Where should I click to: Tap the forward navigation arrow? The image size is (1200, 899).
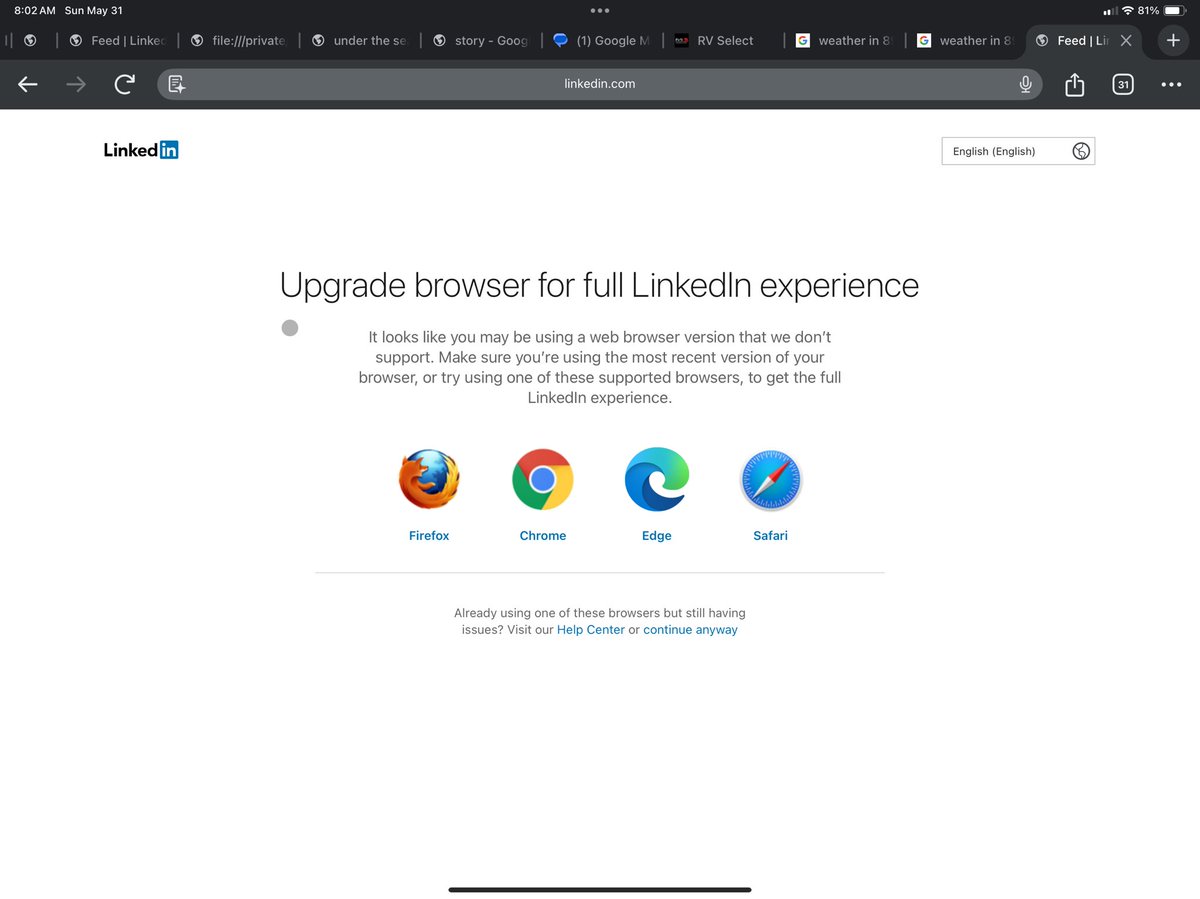click(x=76, y=85)
